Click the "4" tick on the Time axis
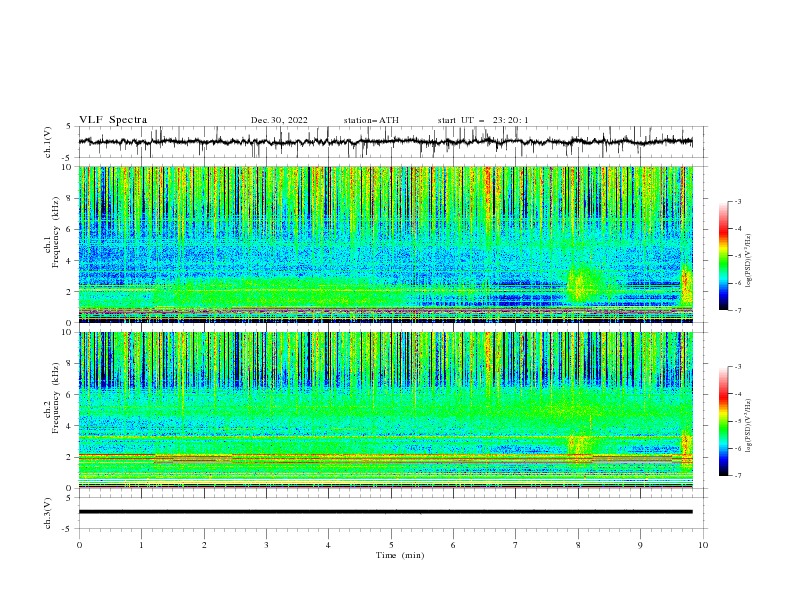 [x=328, y=545]
